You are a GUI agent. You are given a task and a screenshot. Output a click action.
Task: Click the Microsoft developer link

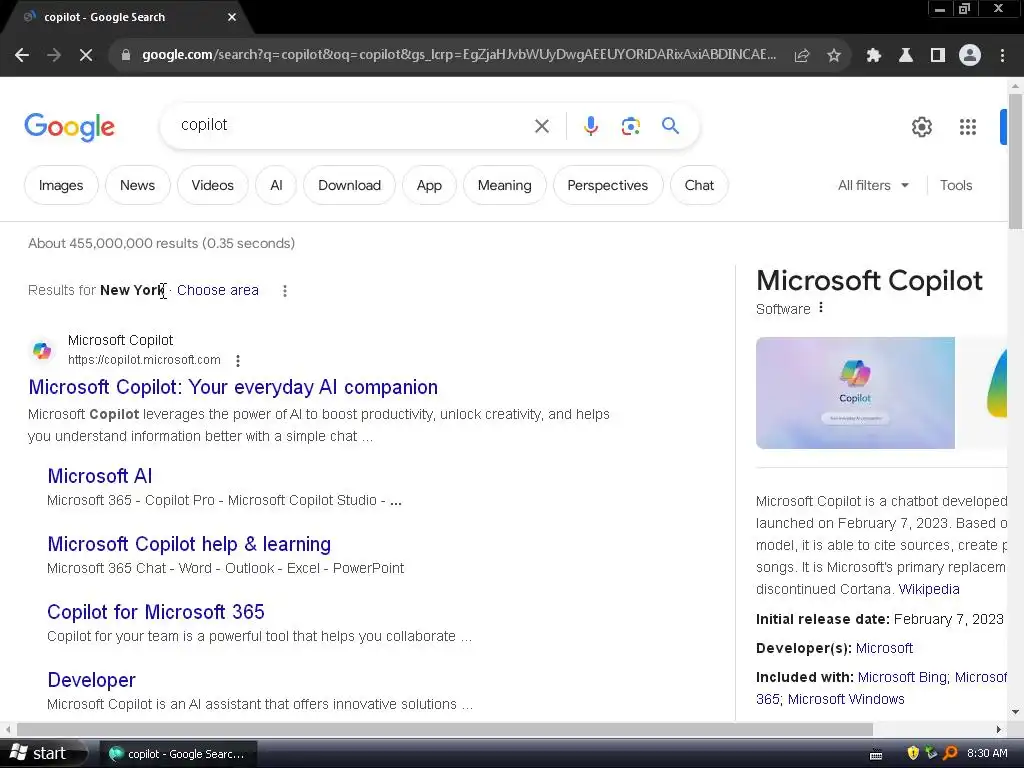884,648
